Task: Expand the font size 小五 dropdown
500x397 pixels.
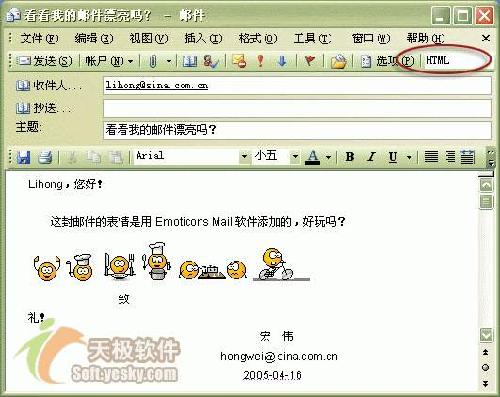Action: 295,156
